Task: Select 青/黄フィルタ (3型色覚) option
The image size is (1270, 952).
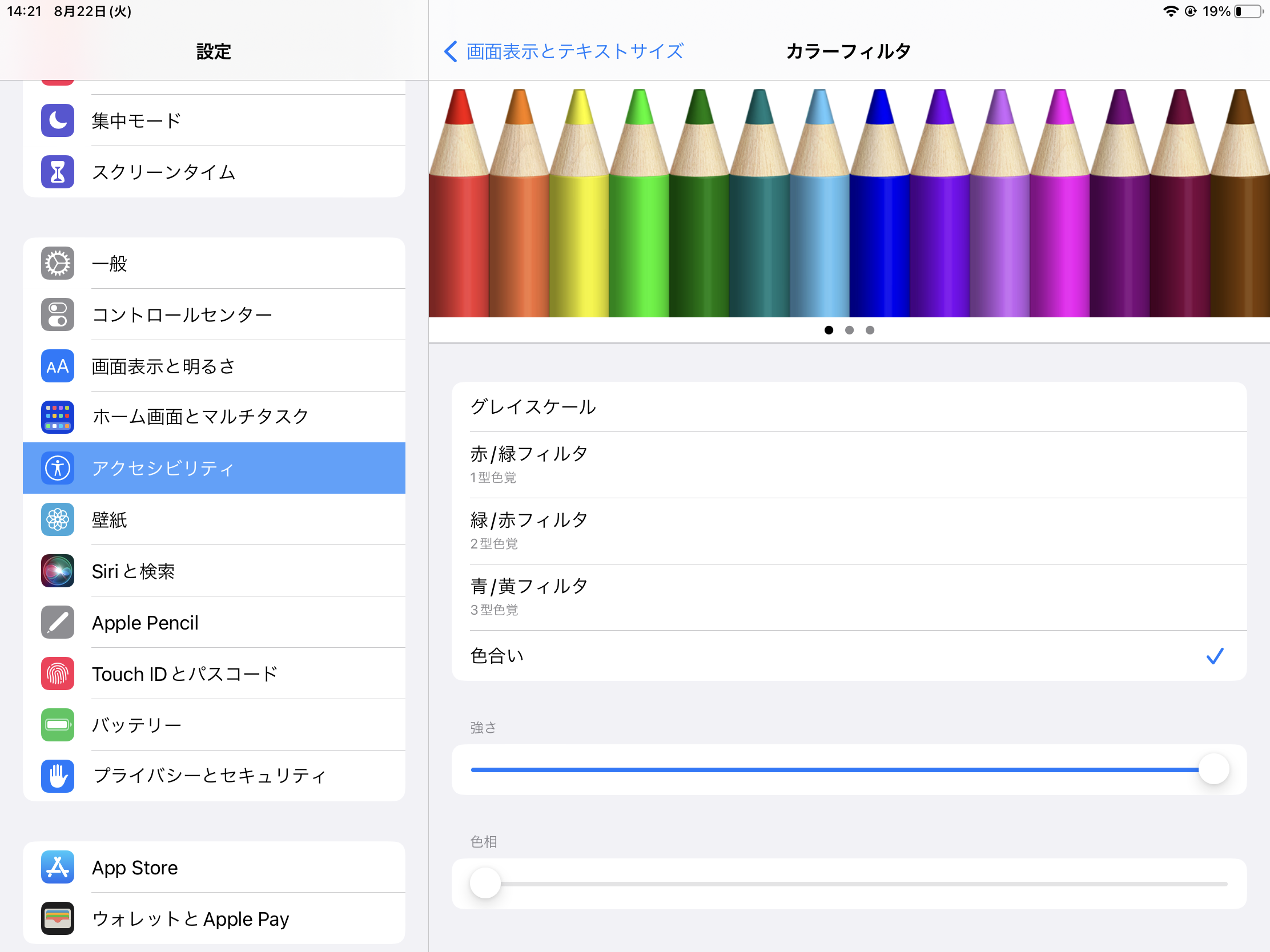Action: 849,597
